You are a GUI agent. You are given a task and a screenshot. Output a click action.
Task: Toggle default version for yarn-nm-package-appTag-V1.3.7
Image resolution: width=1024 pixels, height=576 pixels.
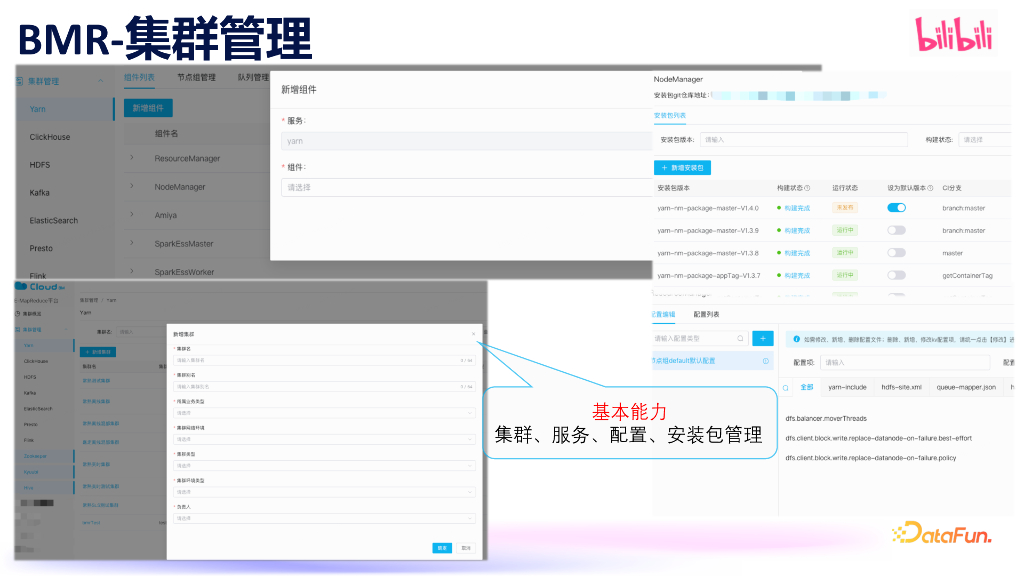[x=896, y=275]
